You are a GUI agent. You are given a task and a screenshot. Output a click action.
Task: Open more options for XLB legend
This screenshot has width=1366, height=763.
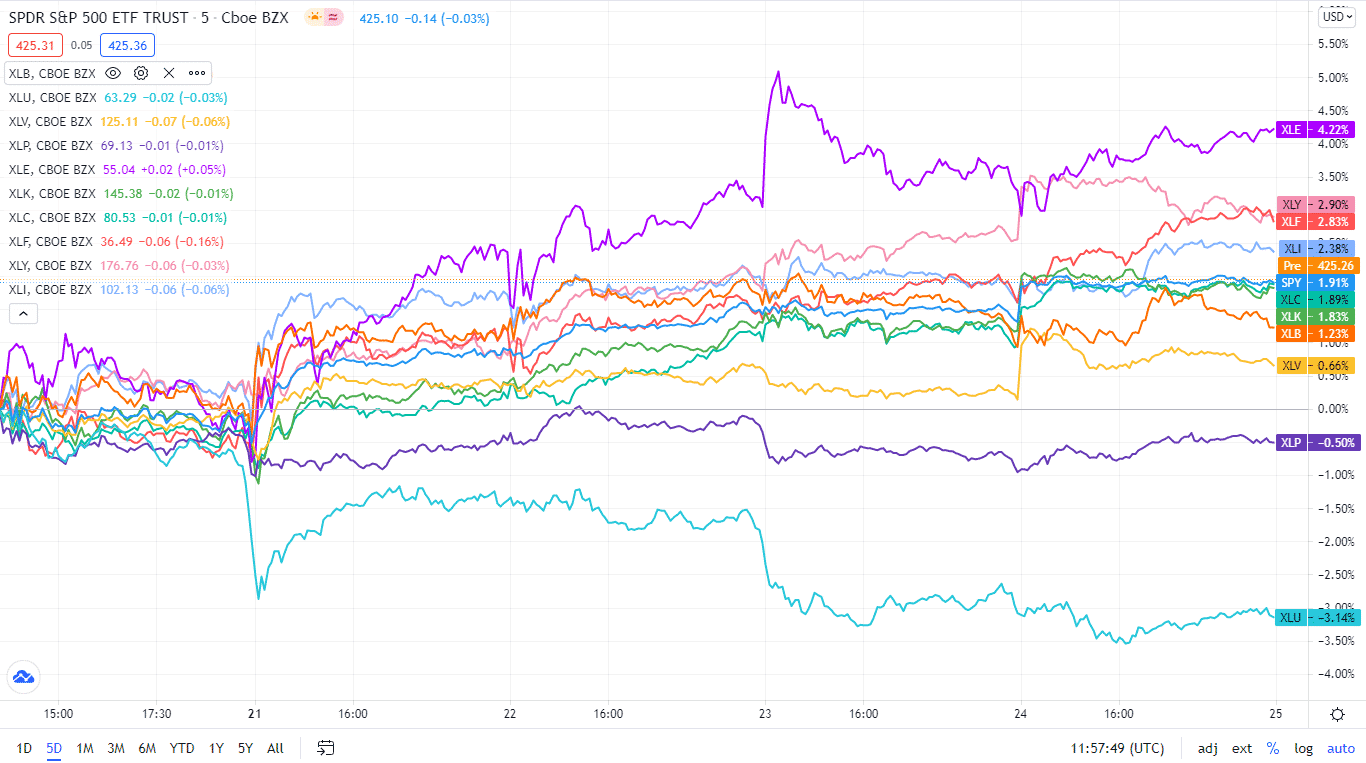point(197,73)
